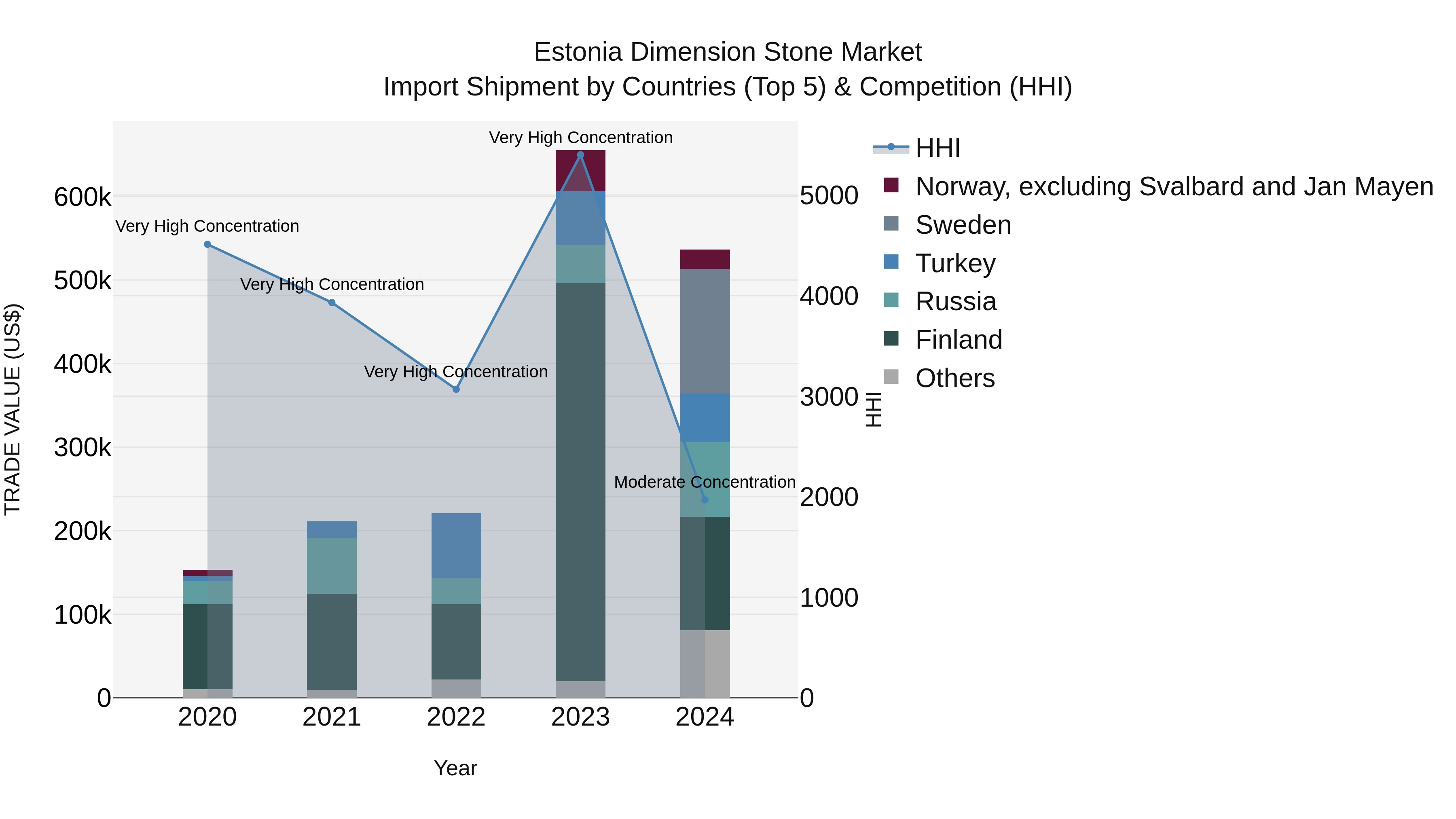Click the HHI line marker icon in legend
The height and width of the screenshot is (819, 1456).
click(891, 148)
